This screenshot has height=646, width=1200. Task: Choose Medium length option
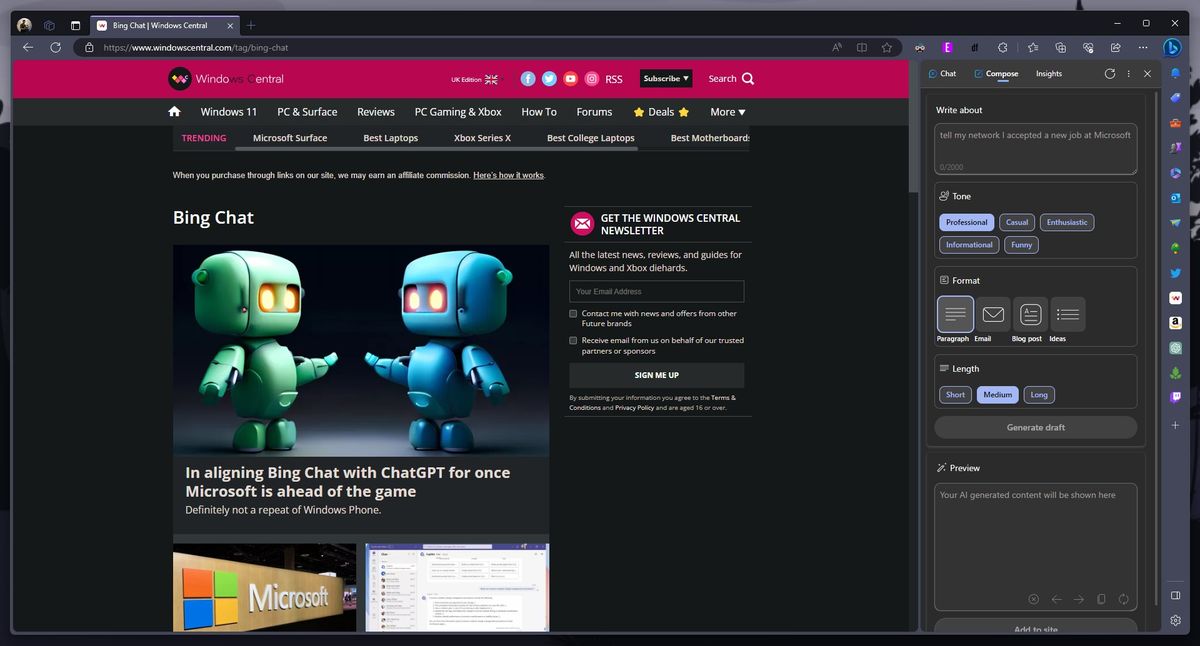point(997,395)
